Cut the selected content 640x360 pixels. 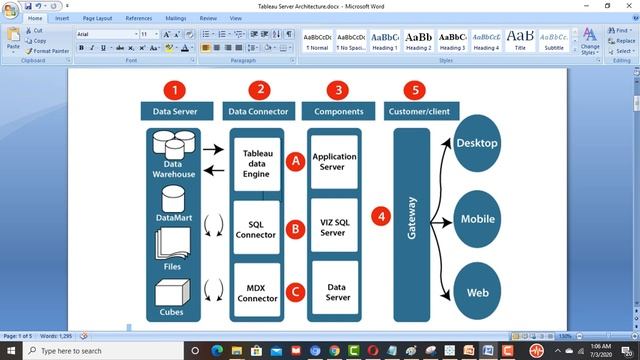[34, 31]
